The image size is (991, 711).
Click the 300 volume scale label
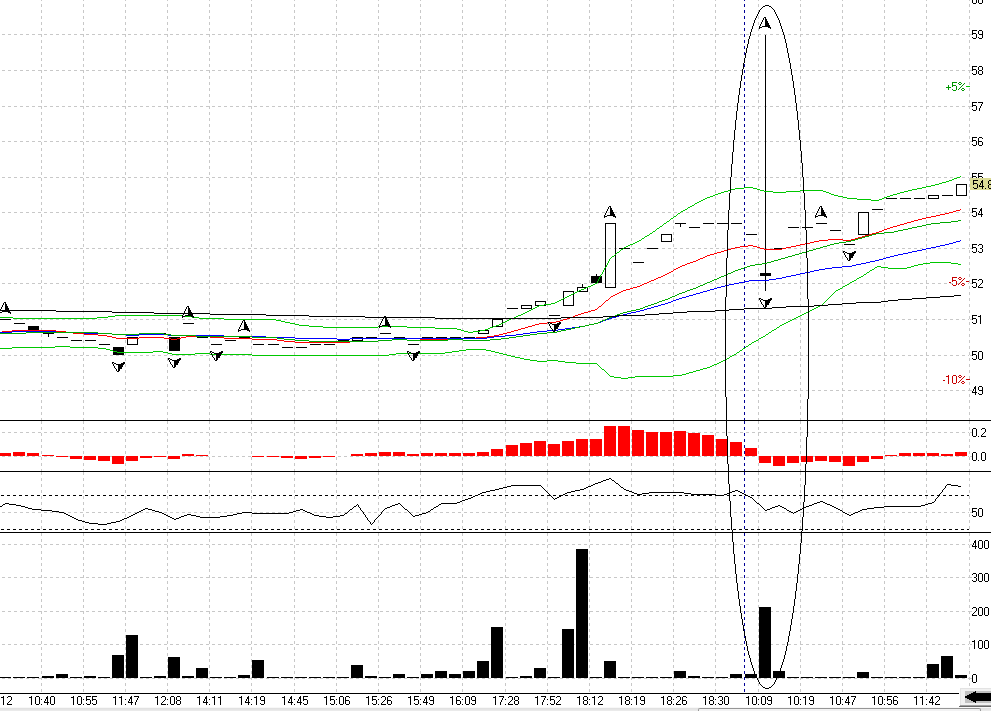(x=980, y=578)
